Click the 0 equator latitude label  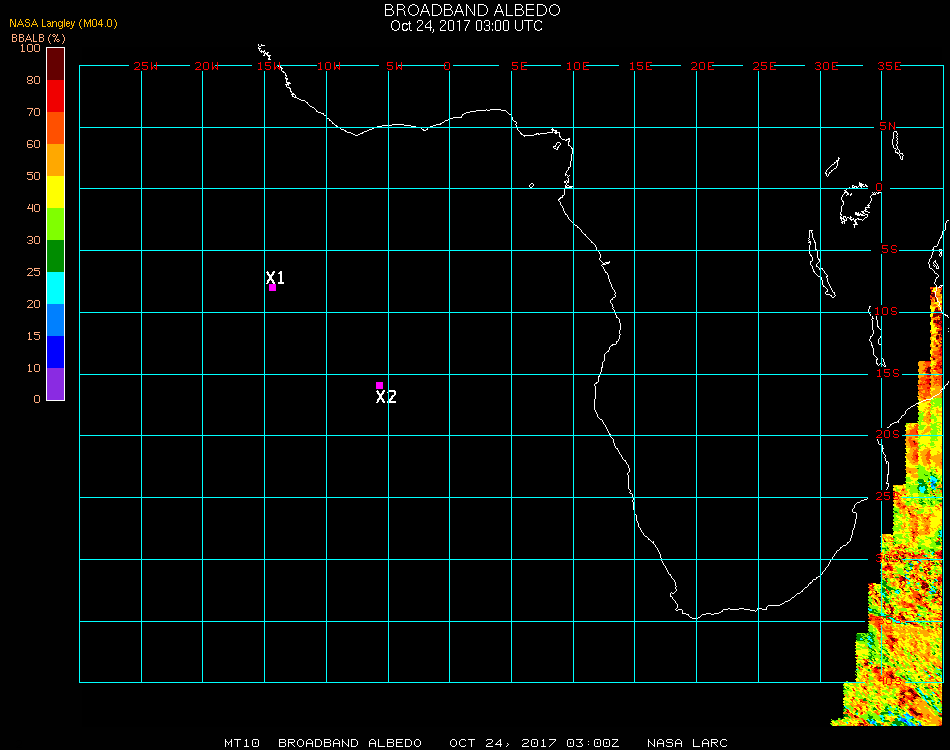(879, 187)
